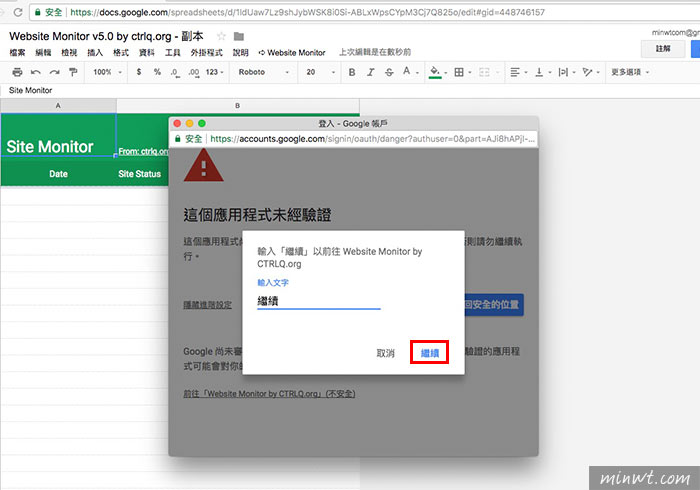Click the 註解 comments button
Screen dimensions: 700x490
point(663,48)
